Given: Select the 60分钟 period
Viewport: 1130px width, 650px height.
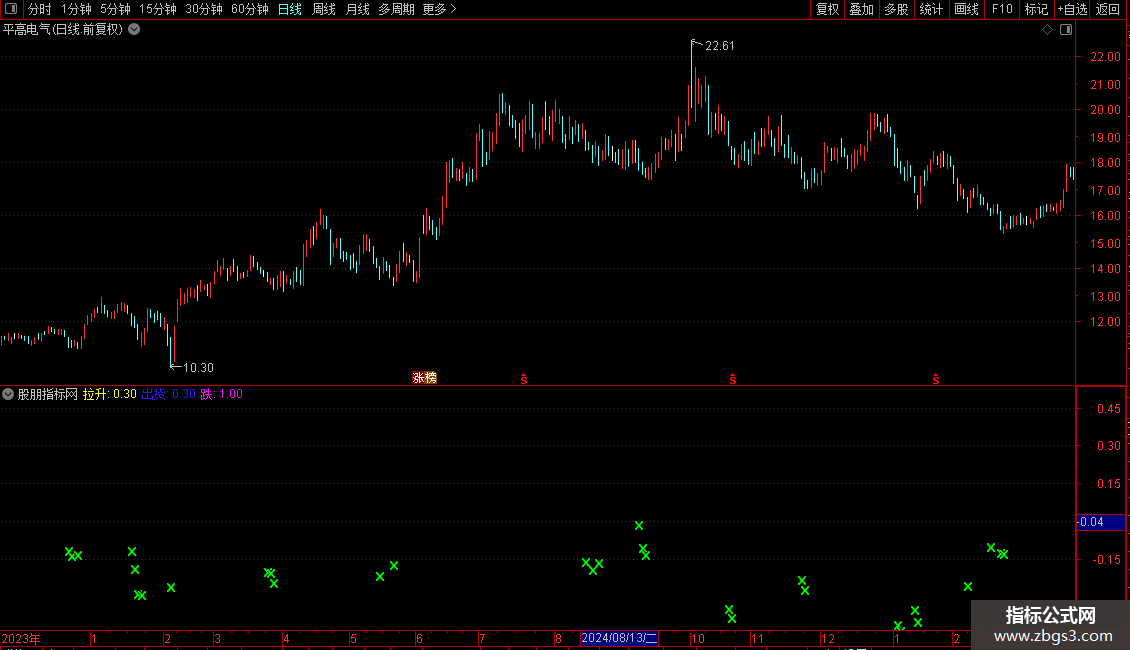Looking at the screenshot, I should 250,9.
